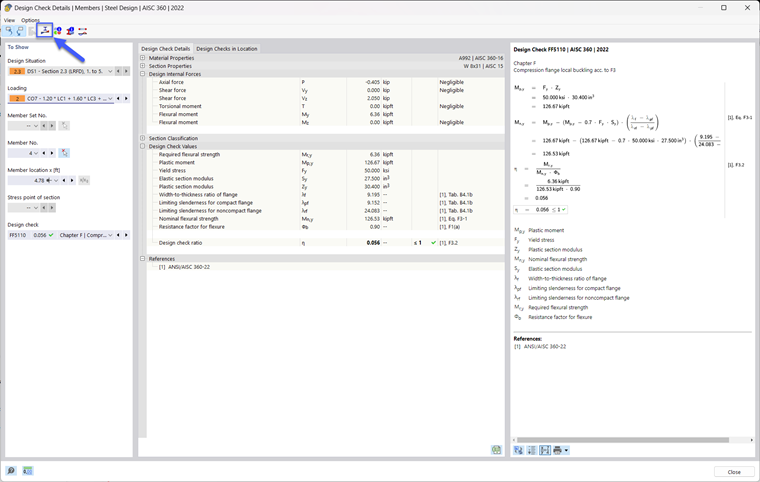
Task: Step to next loading combination
Action: pos(126,98)
